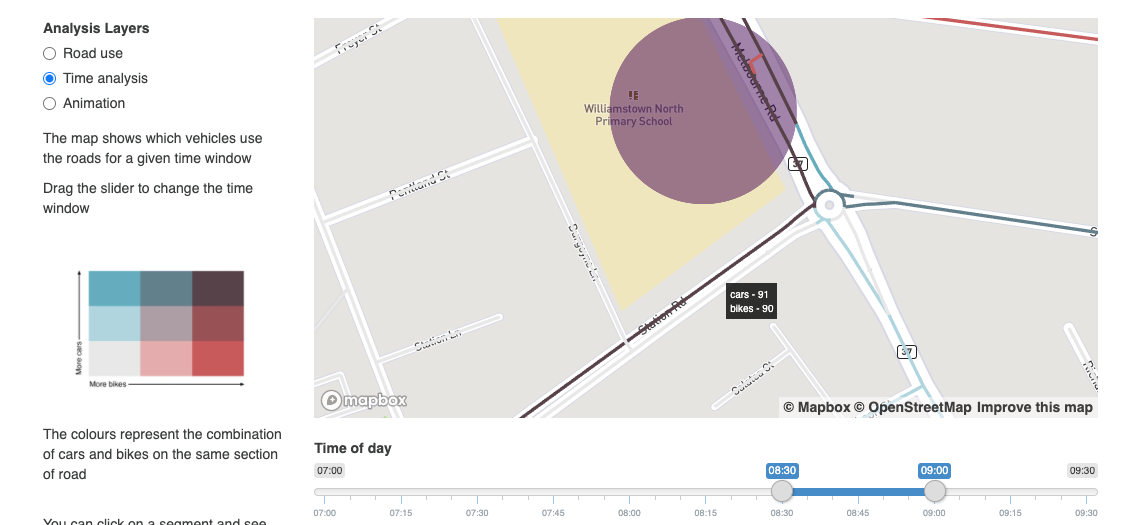Screen dimensions: 1138x525
Task: Click the teal top-left legend swatch
Action: coord(114,288)
